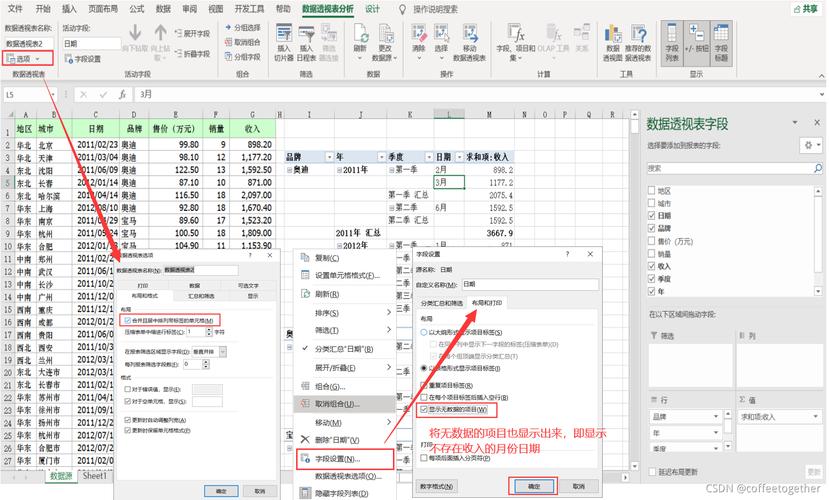Image resolution: width=829 pixels, height=500 pixels.
Task: Click 数字格式(N) button in field settings
Action: click(436, 486)
